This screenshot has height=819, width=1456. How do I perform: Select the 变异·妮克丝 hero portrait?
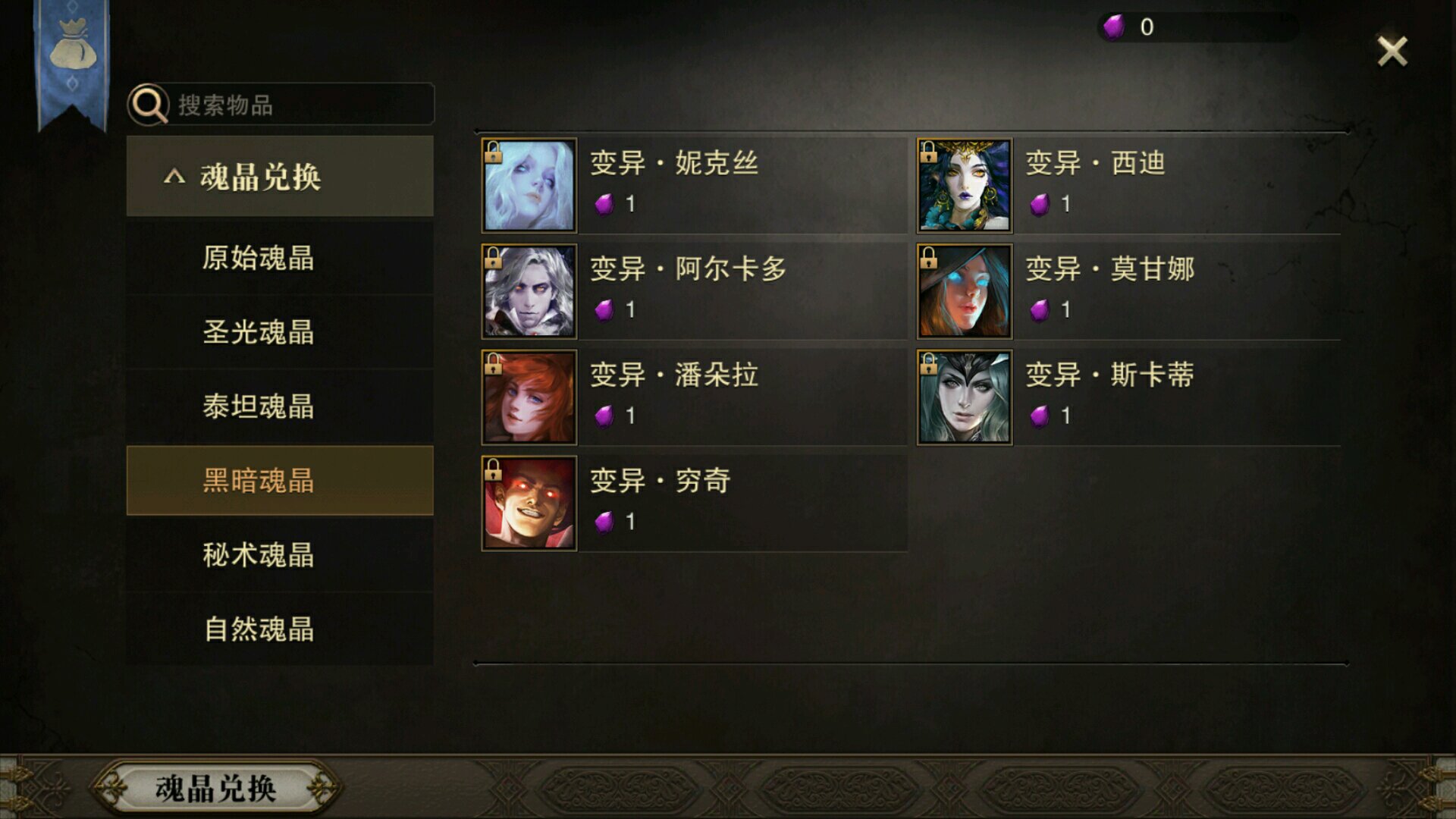[x=529, y=185]
